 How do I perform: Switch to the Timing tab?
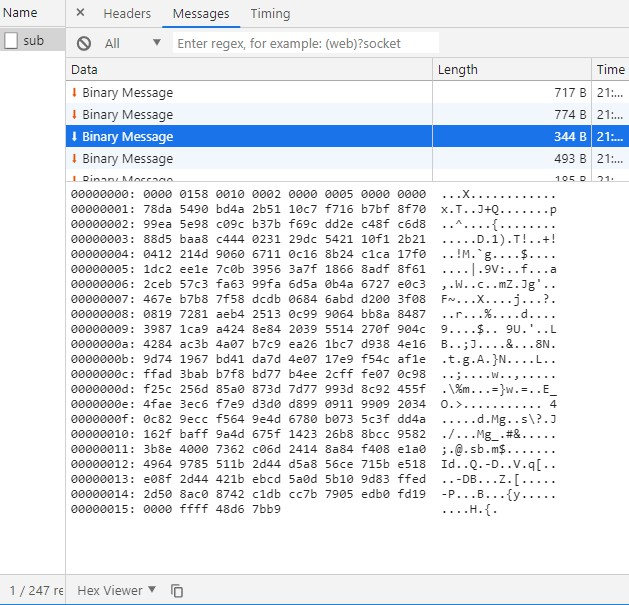pyautogui.click(x=270, y=14)
